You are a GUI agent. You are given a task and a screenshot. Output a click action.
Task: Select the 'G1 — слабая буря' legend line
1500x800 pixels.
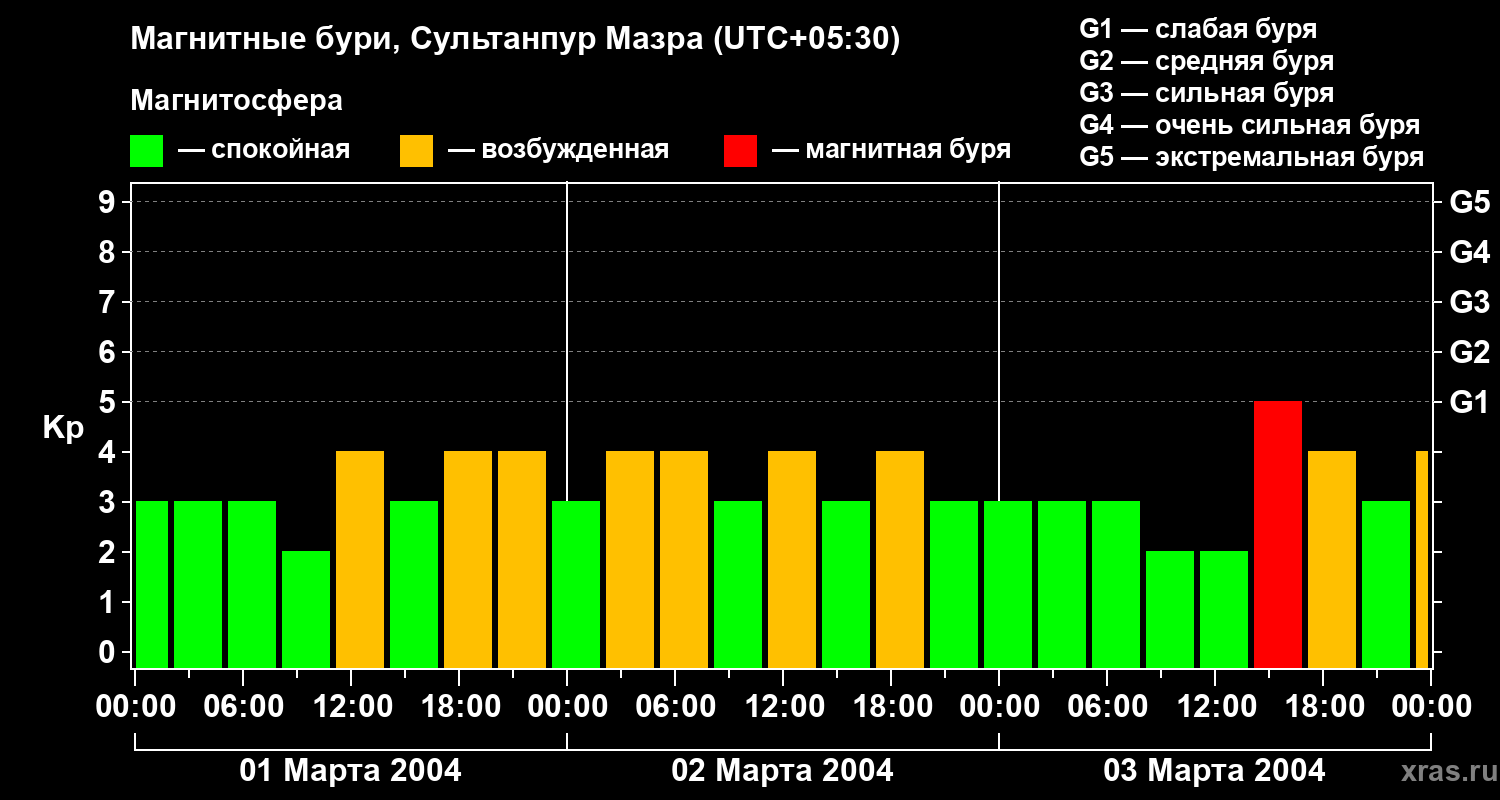[1198, 29]
